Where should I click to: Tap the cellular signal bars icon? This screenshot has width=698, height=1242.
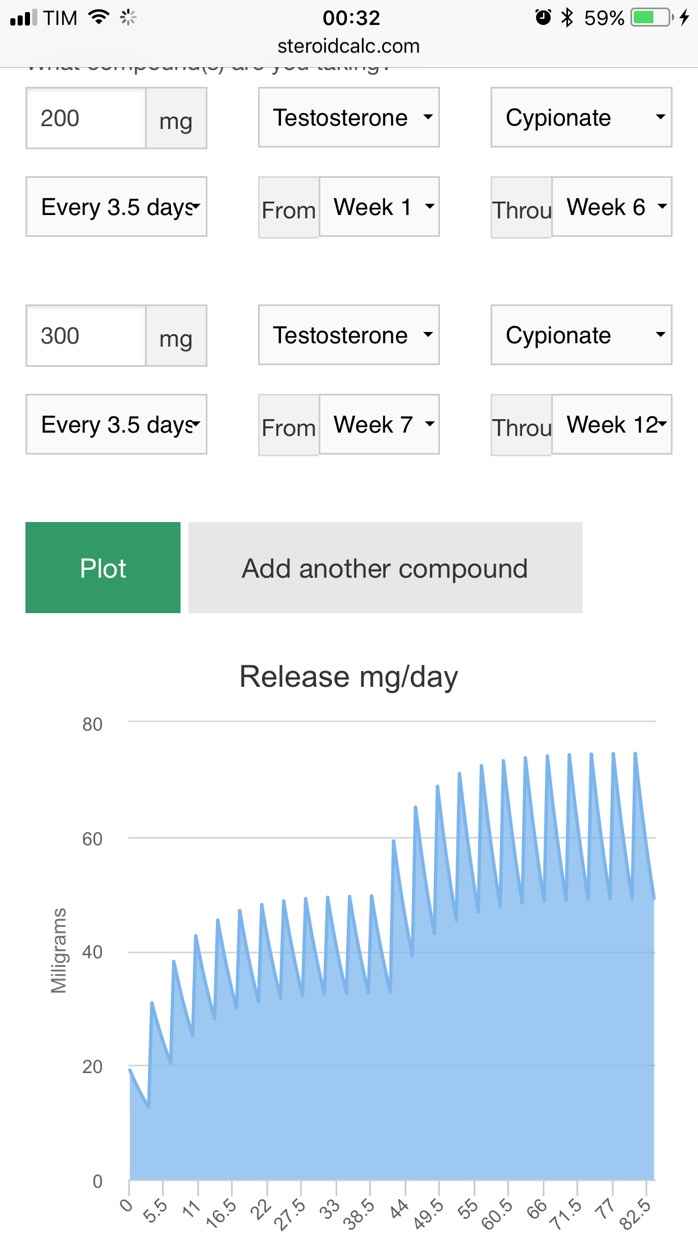22,18
